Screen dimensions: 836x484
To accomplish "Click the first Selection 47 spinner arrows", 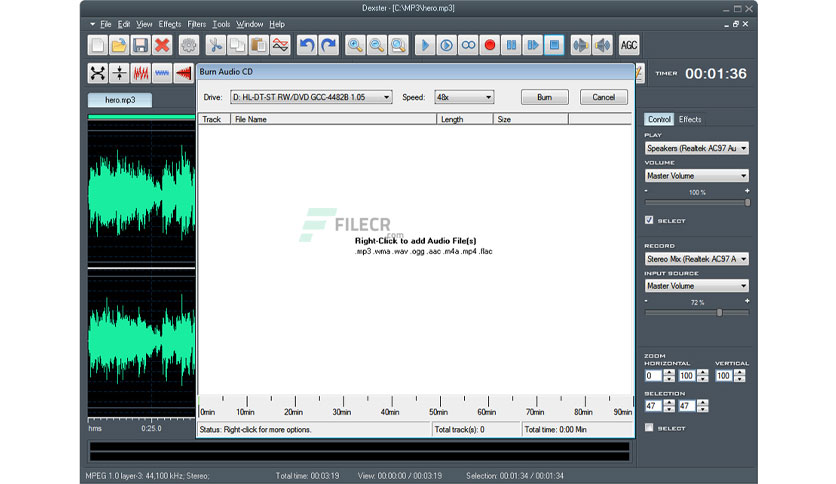I will click(x=669, y=406).
